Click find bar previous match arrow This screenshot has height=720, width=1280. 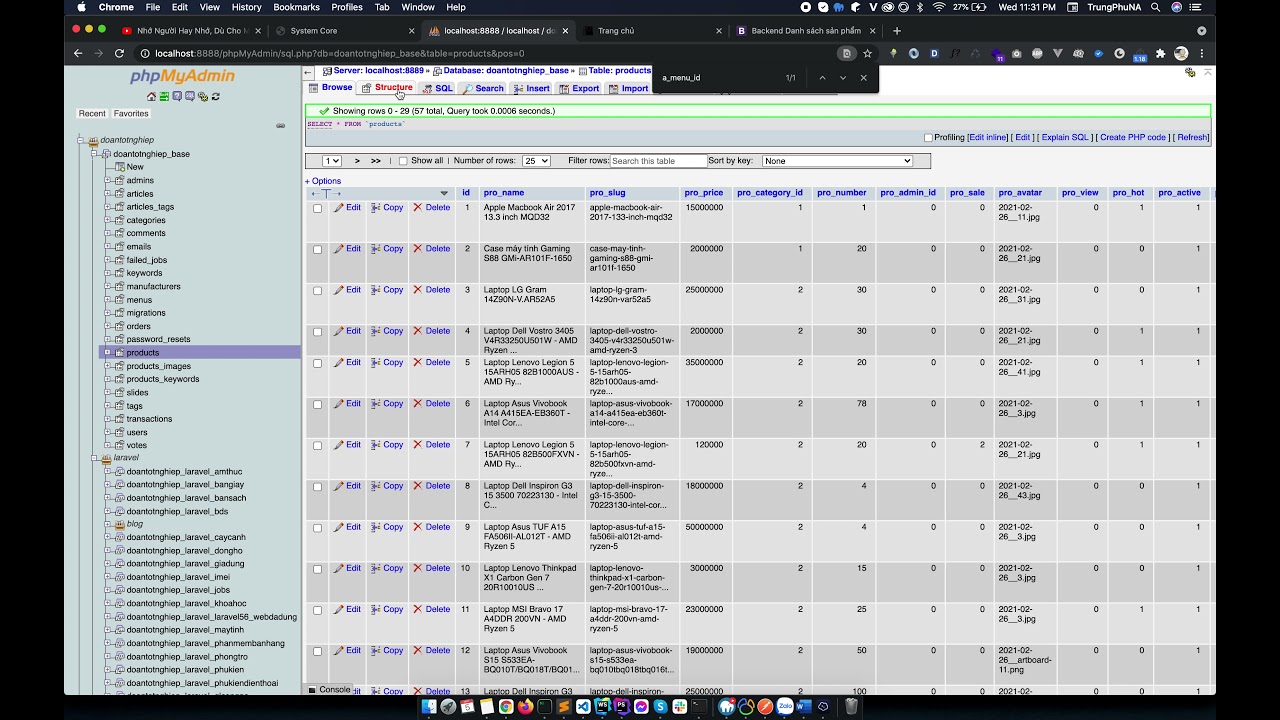(x=822, y=78)
